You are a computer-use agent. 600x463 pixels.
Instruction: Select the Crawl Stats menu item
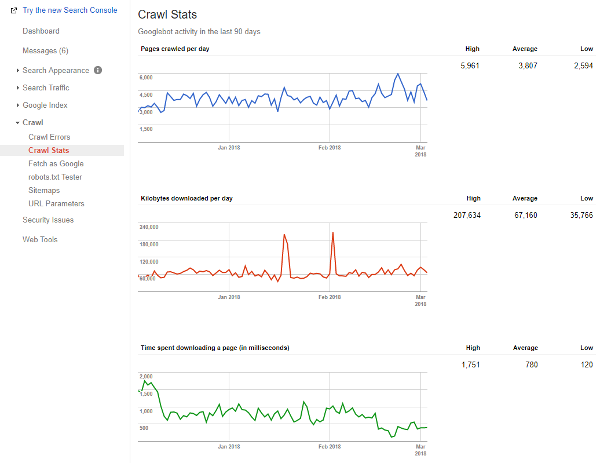(x=48, y=150)
